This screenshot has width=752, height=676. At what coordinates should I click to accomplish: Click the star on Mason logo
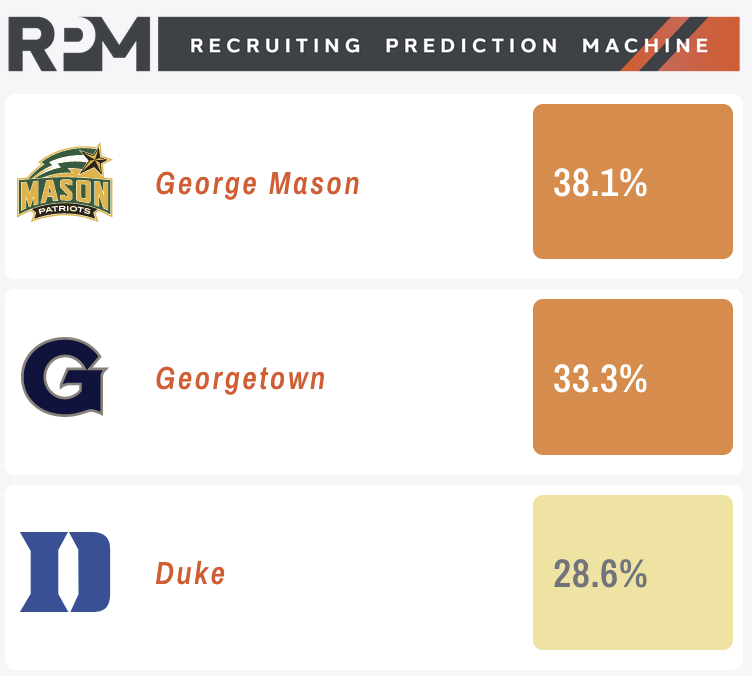(x=95, y=159)
